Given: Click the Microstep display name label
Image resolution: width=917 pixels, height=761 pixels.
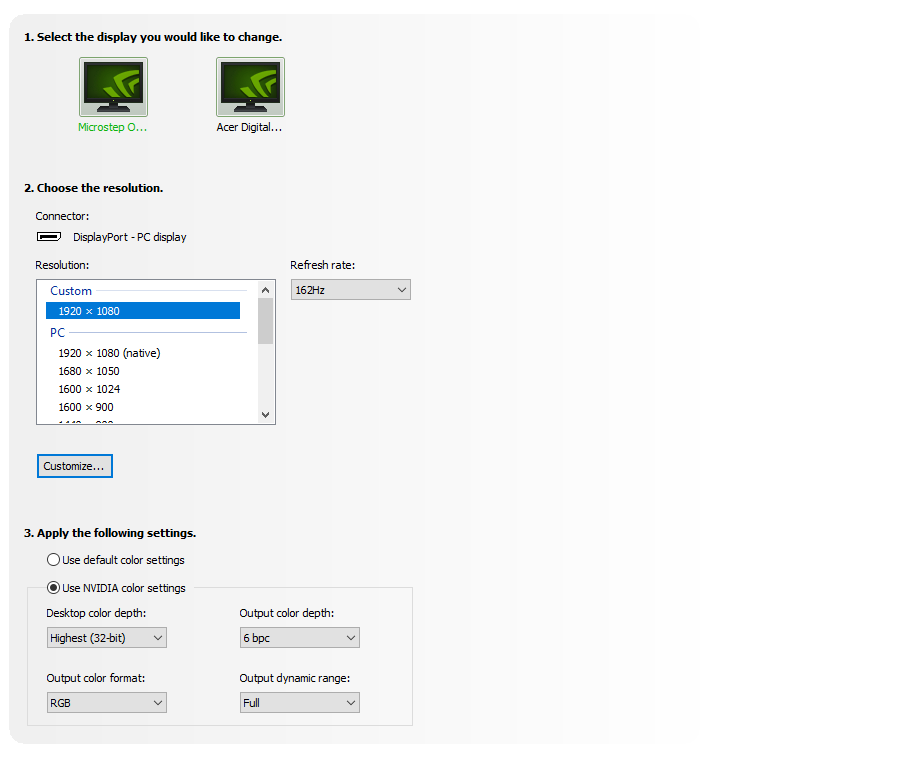Looking at the screenshot, I should [x=113, y=128].
